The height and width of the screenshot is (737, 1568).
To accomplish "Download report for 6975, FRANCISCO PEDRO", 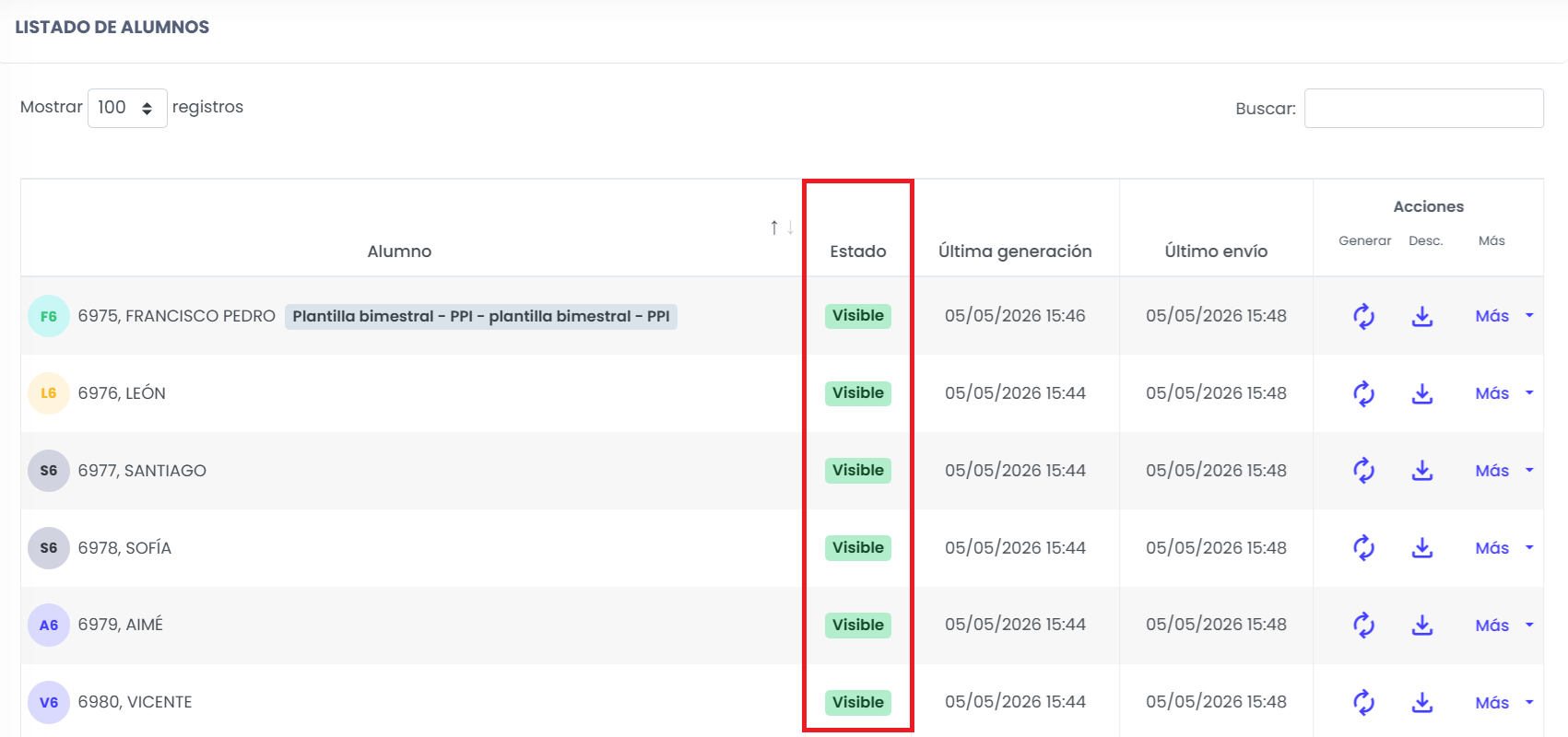I will pos(1422,316).
